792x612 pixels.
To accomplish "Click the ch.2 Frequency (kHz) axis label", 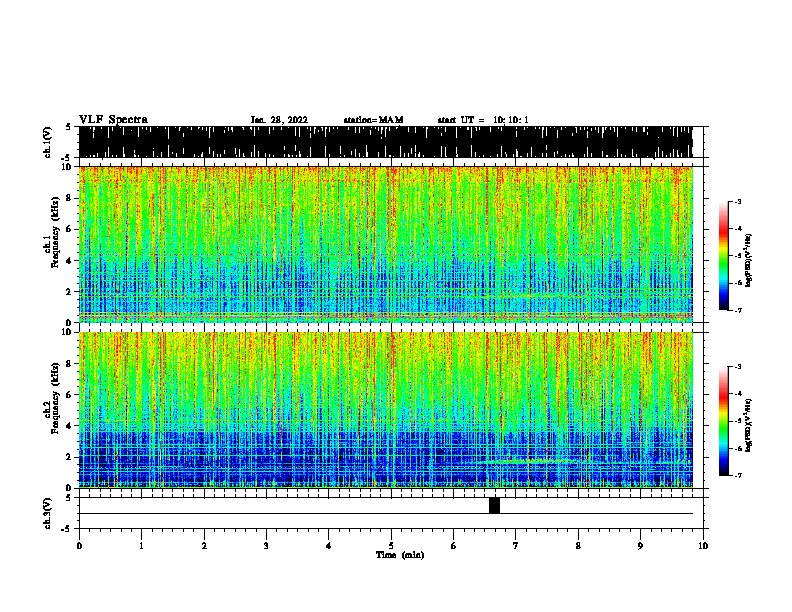I will tap(52, 398).
